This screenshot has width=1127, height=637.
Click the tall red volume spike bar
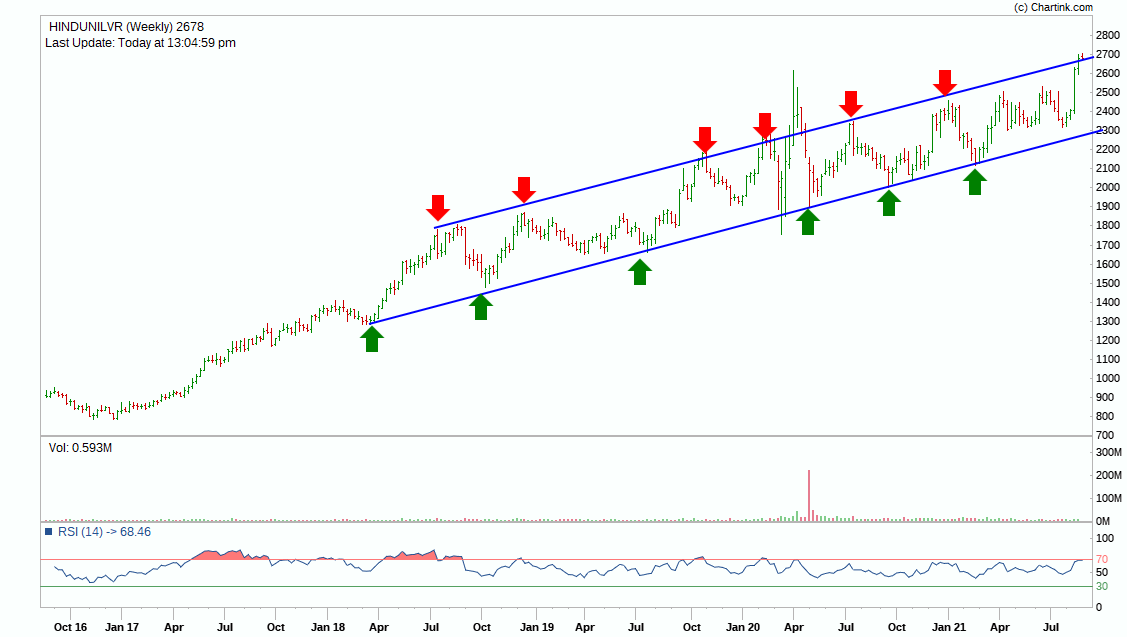click(x=809, y=495)
